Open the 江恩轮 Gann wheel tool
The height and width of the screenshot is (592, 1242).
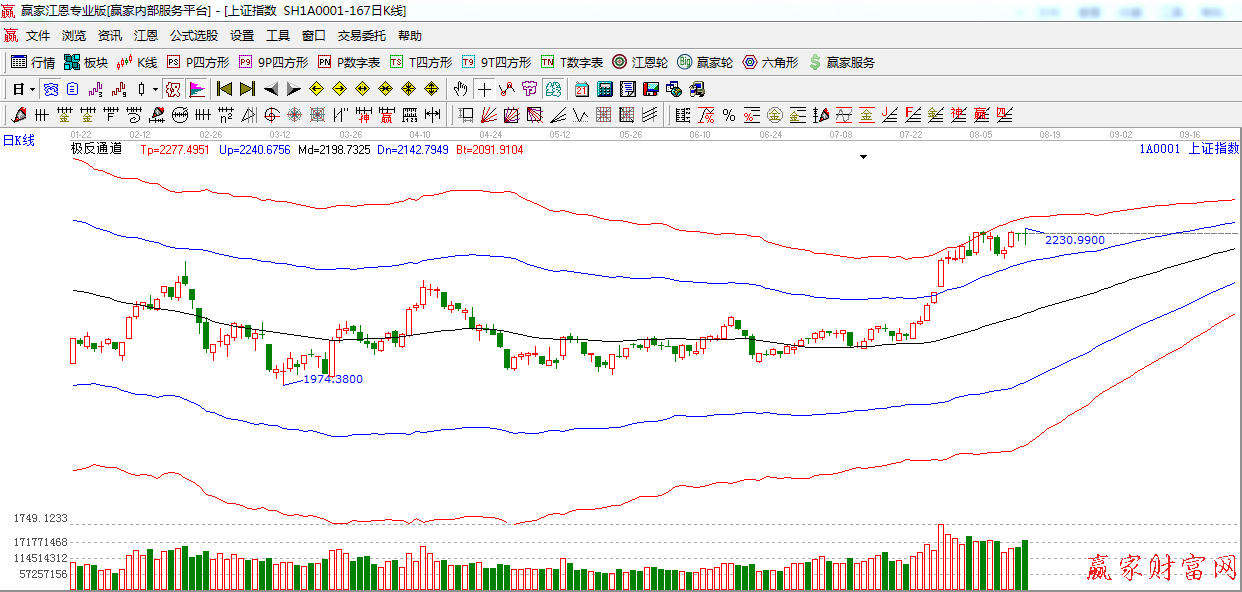pos(640,62)
